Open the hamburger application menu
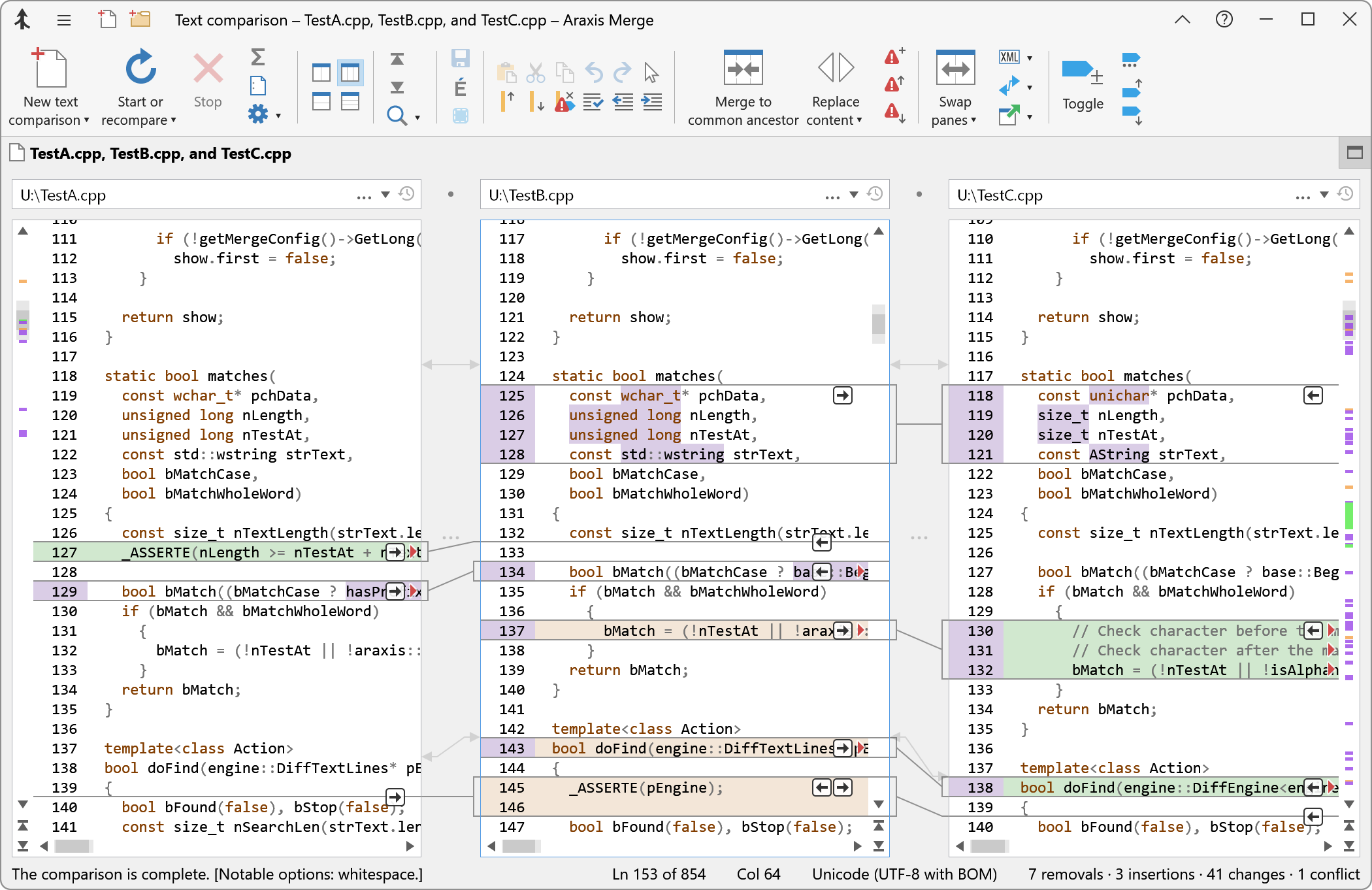Screen dimensions: 1372x890 click(63, 20)
